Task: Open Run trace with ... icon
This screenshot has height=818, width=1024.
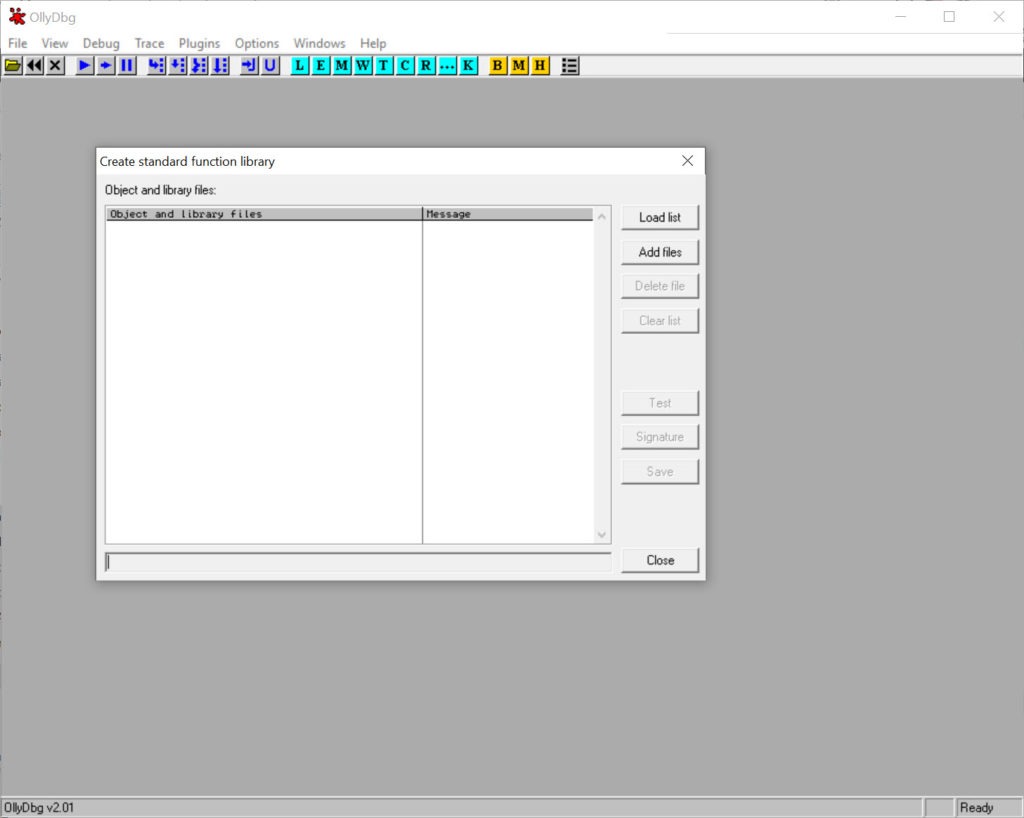Action: click(447, 65)
